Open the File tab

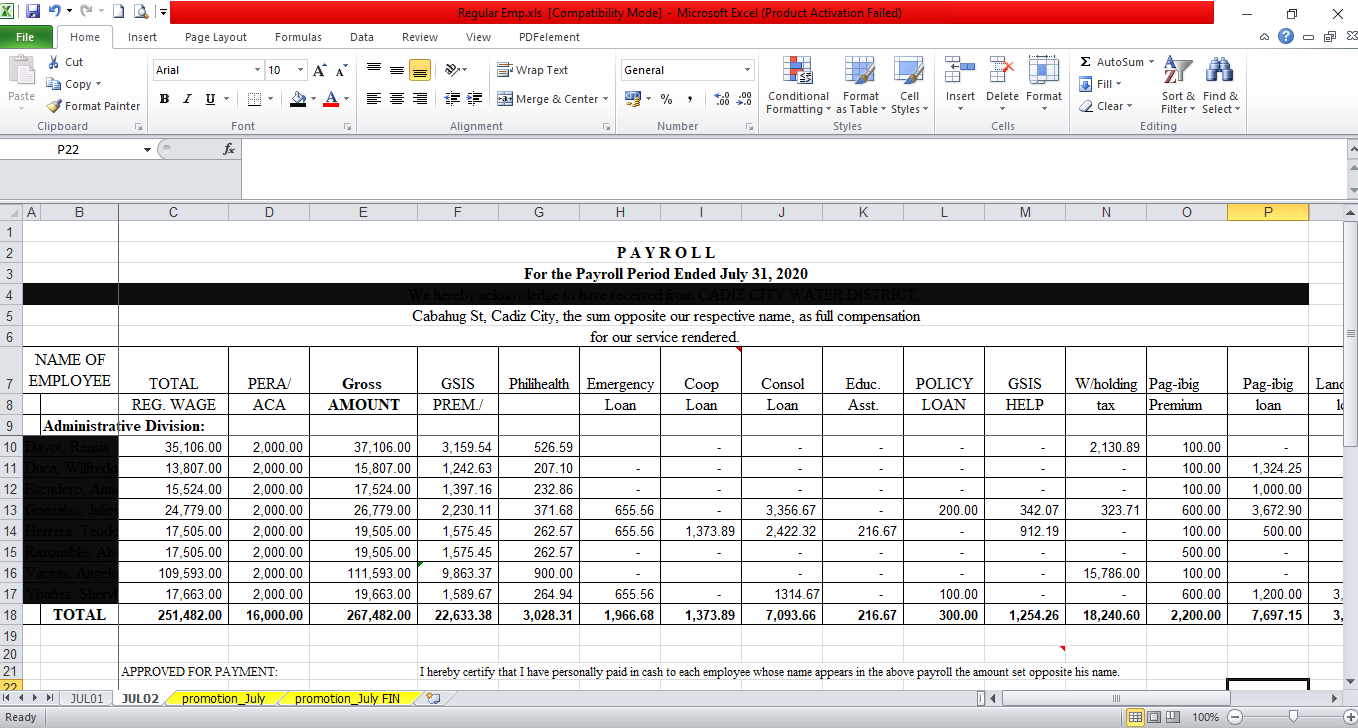(x=25, y=37)
